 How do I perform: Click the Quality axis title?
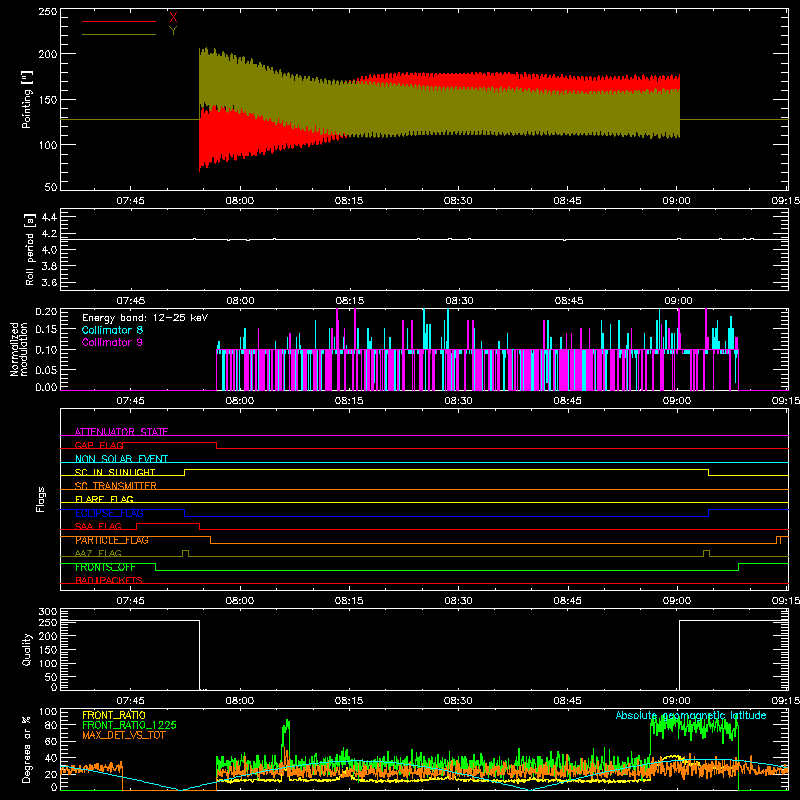pyautogui.click(x=27, y=649)
